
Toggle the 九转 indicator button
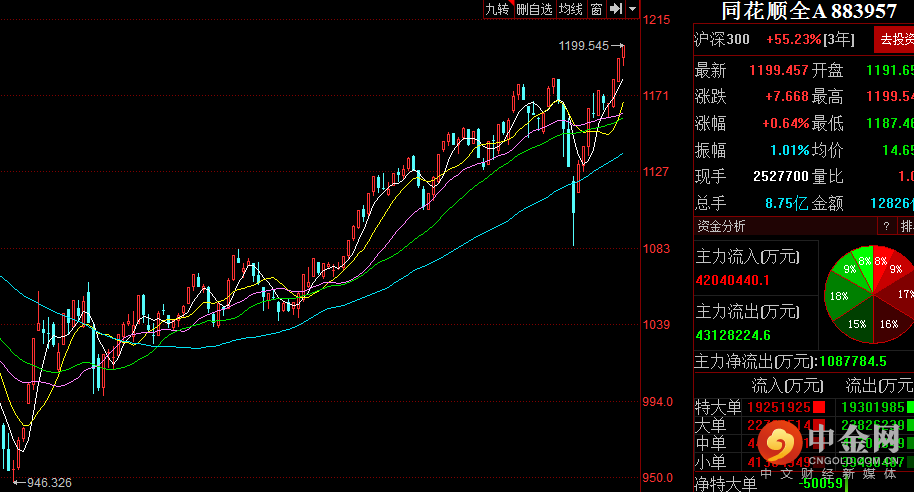498,9
